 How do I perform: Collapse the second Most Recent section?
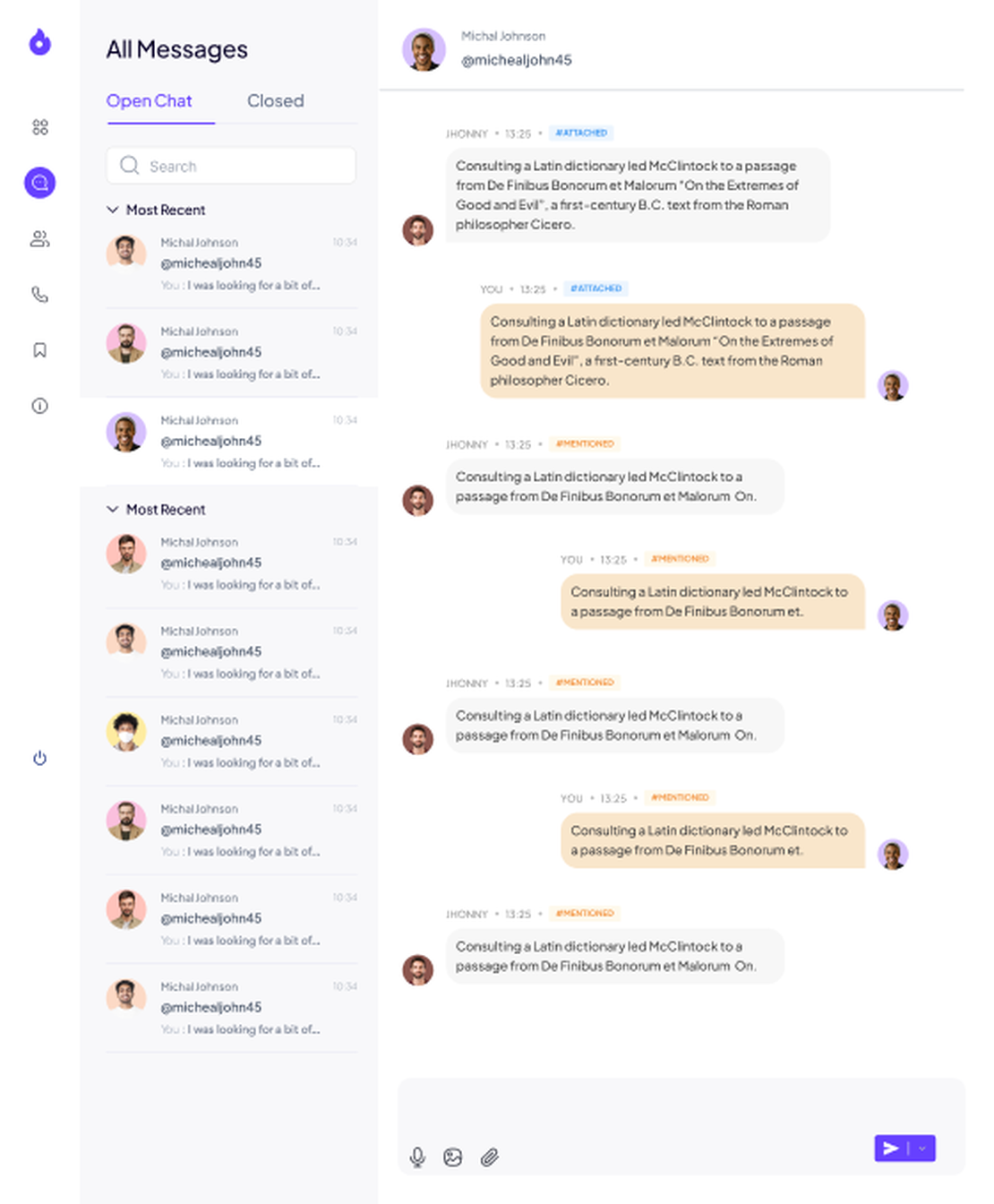pos(113,509)
